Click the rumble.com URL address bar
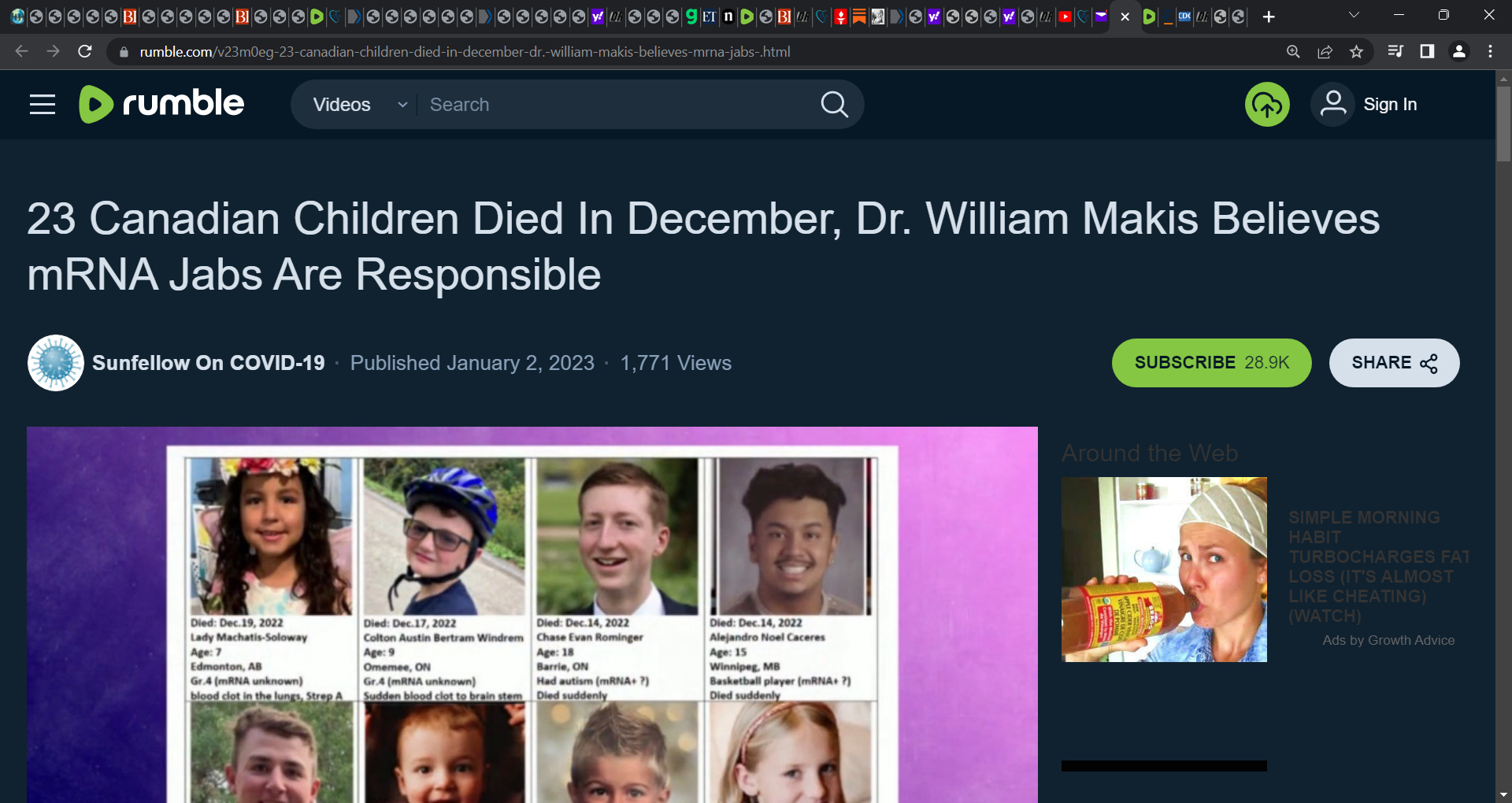Viewport: 1512px width, 803px height. [465, 52]
